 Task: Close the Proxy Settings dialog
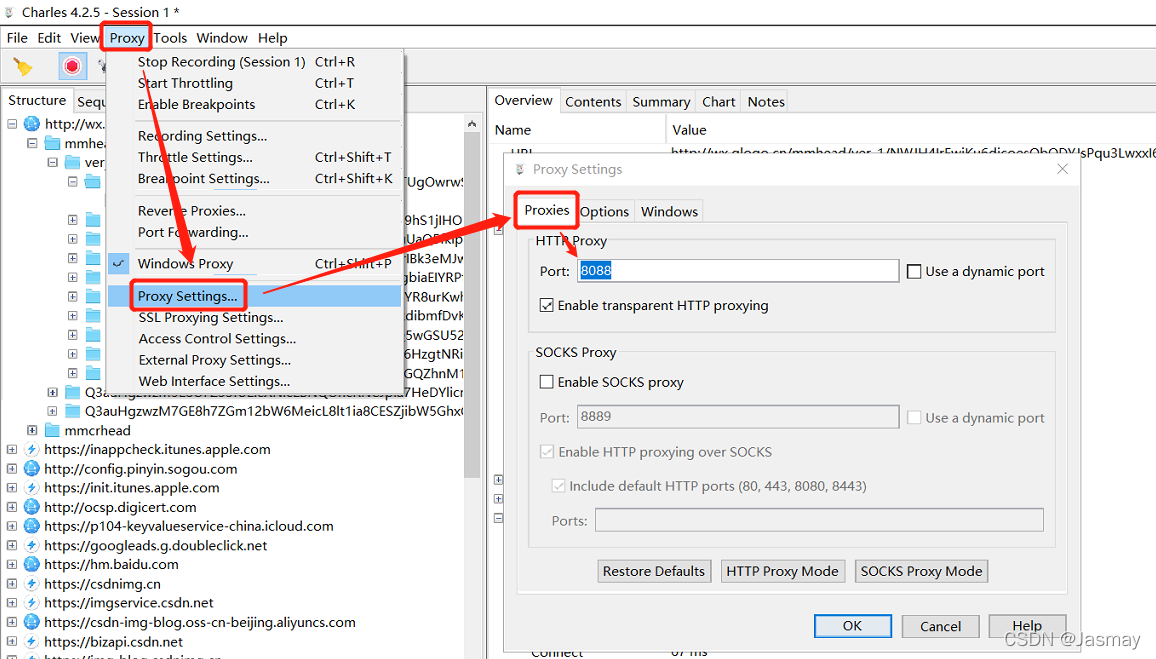[1062, 169]
